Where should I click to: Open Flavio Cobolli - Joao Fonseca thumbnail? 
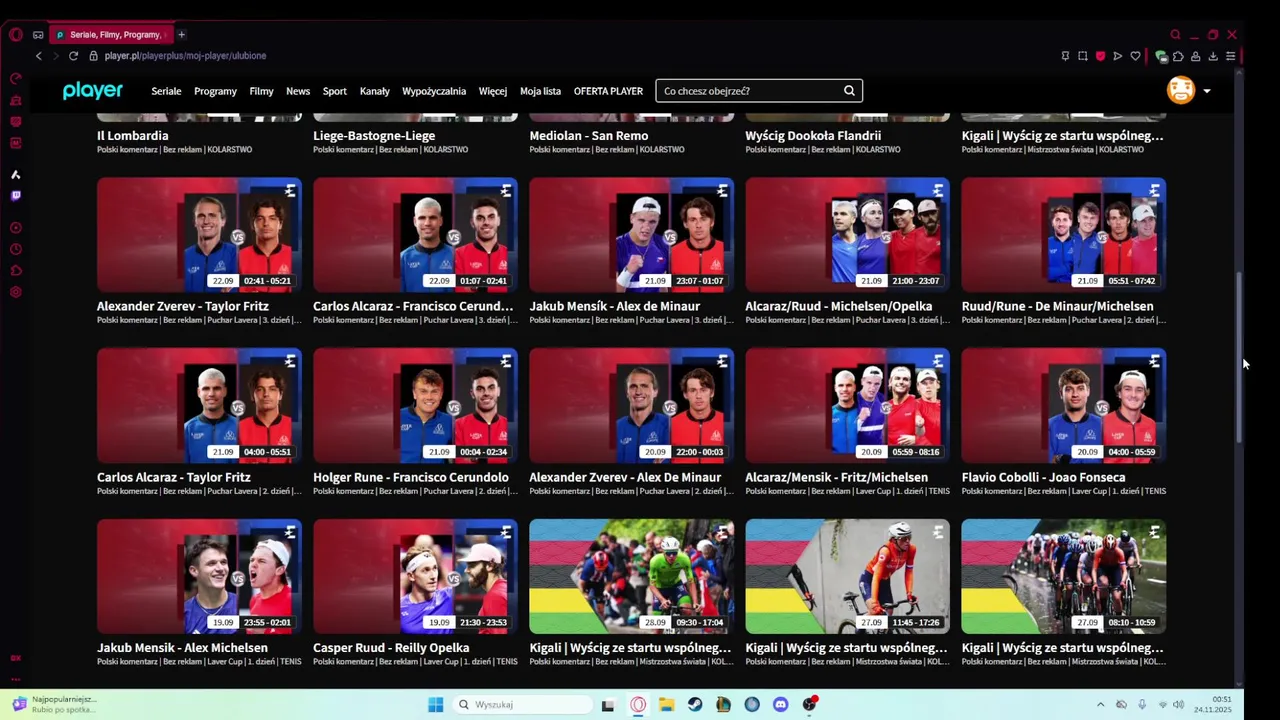point(1063,406)
